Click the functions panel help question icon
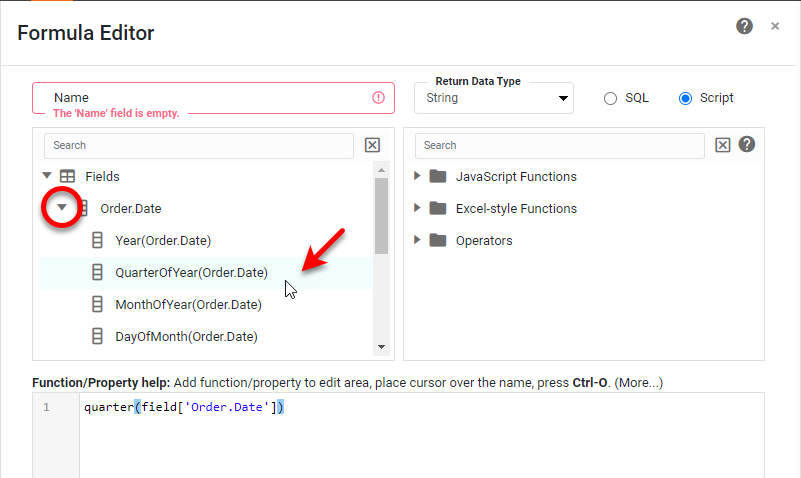The image size is (801, 478). click(746, 144)
